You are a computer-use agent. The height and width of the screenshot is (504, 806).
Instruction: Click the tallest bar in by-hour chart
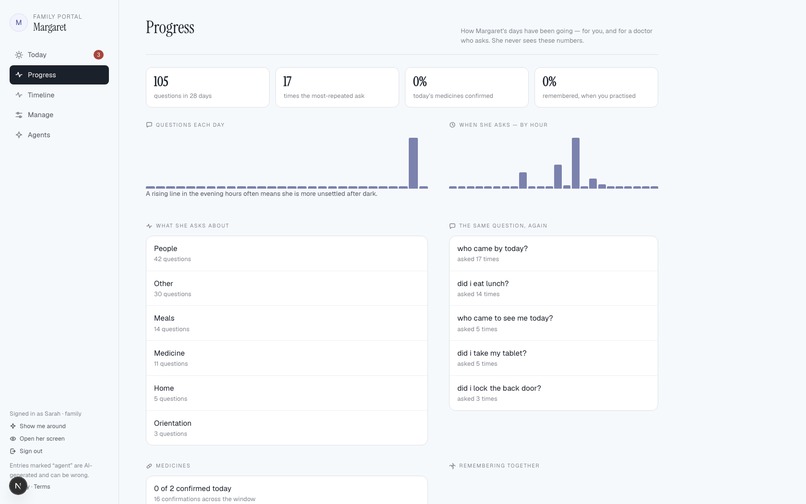[576, 163]
